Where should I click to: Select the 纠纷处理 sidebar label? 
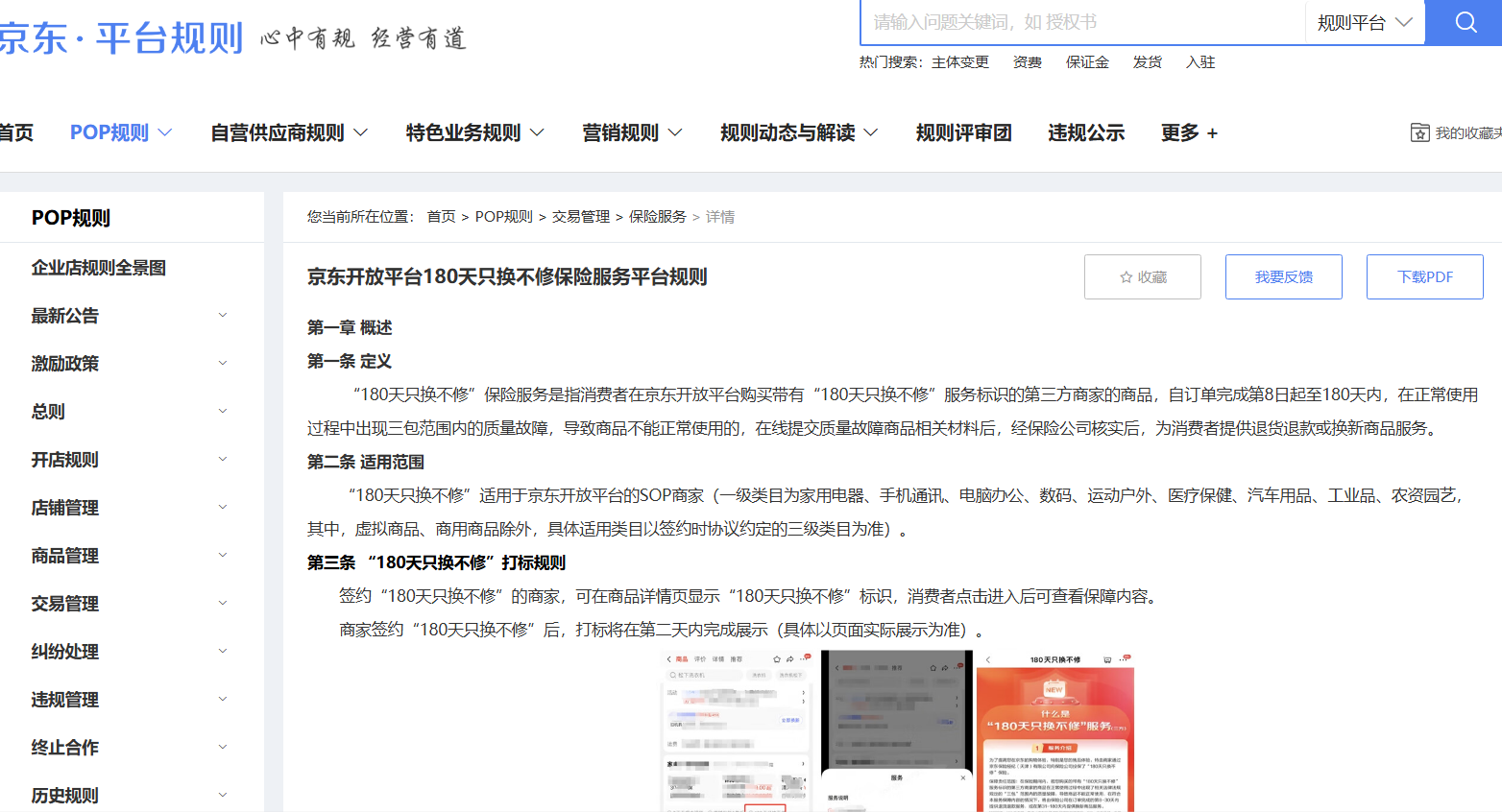click(x=65, y=652)
